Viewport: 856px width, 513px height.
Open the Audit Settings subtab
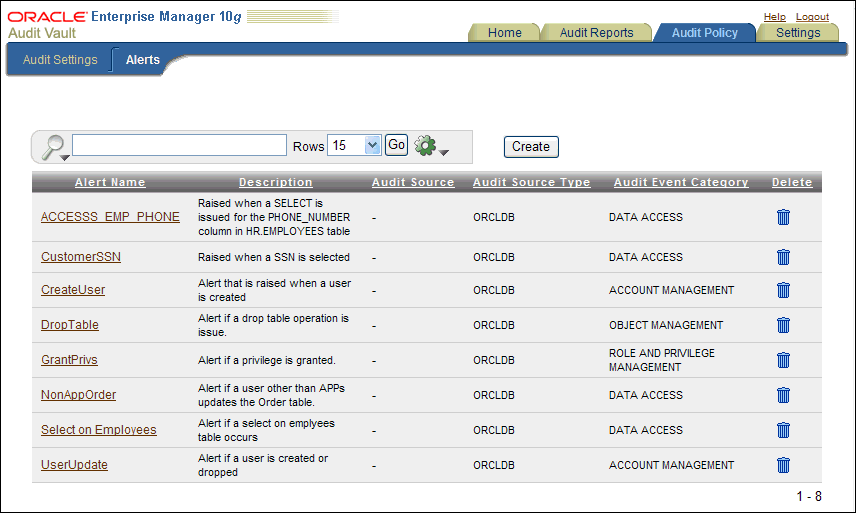pyautogui.click(x=60, y=59)
